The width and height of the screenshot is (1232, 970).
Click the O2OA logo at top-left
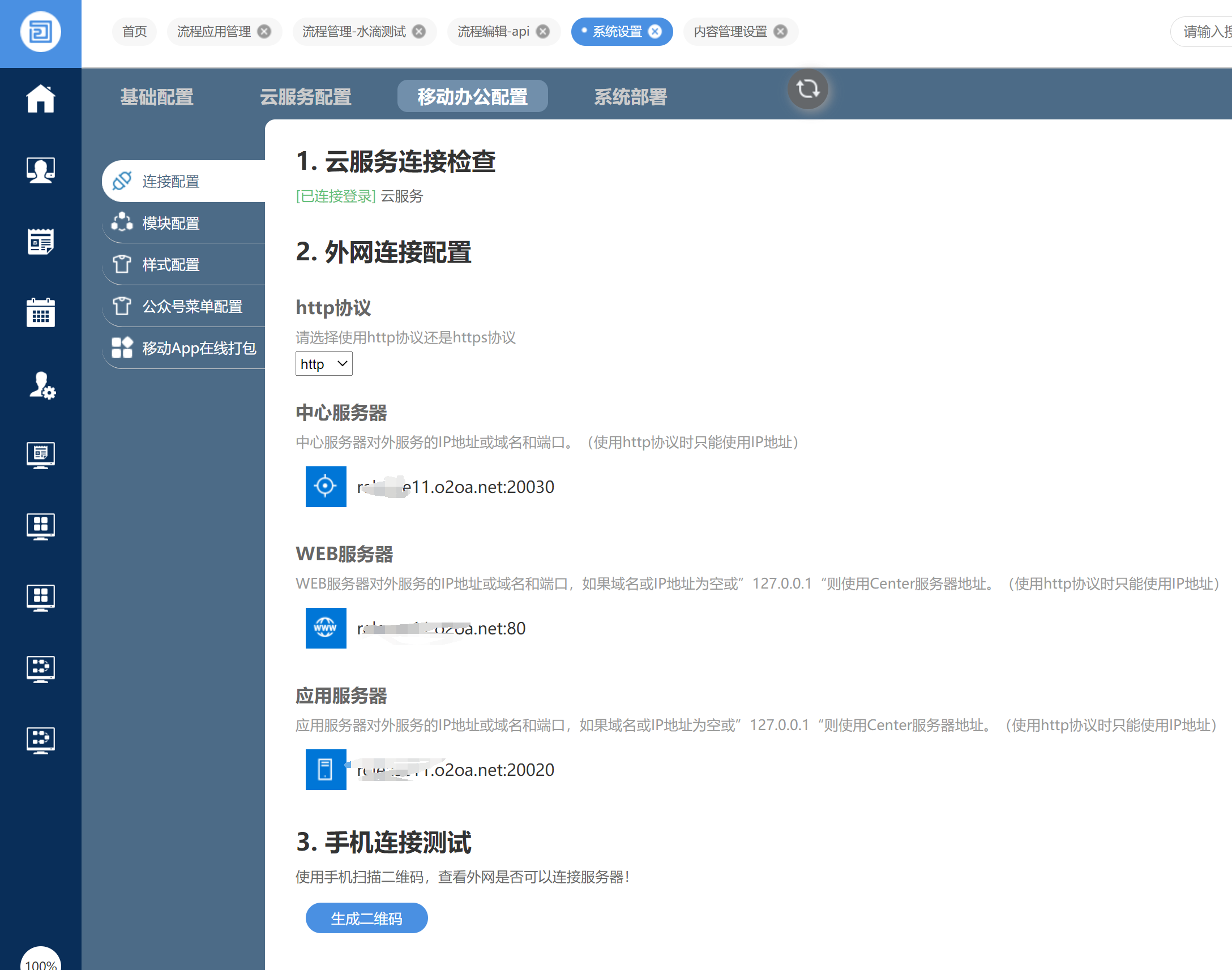[40, 32]
